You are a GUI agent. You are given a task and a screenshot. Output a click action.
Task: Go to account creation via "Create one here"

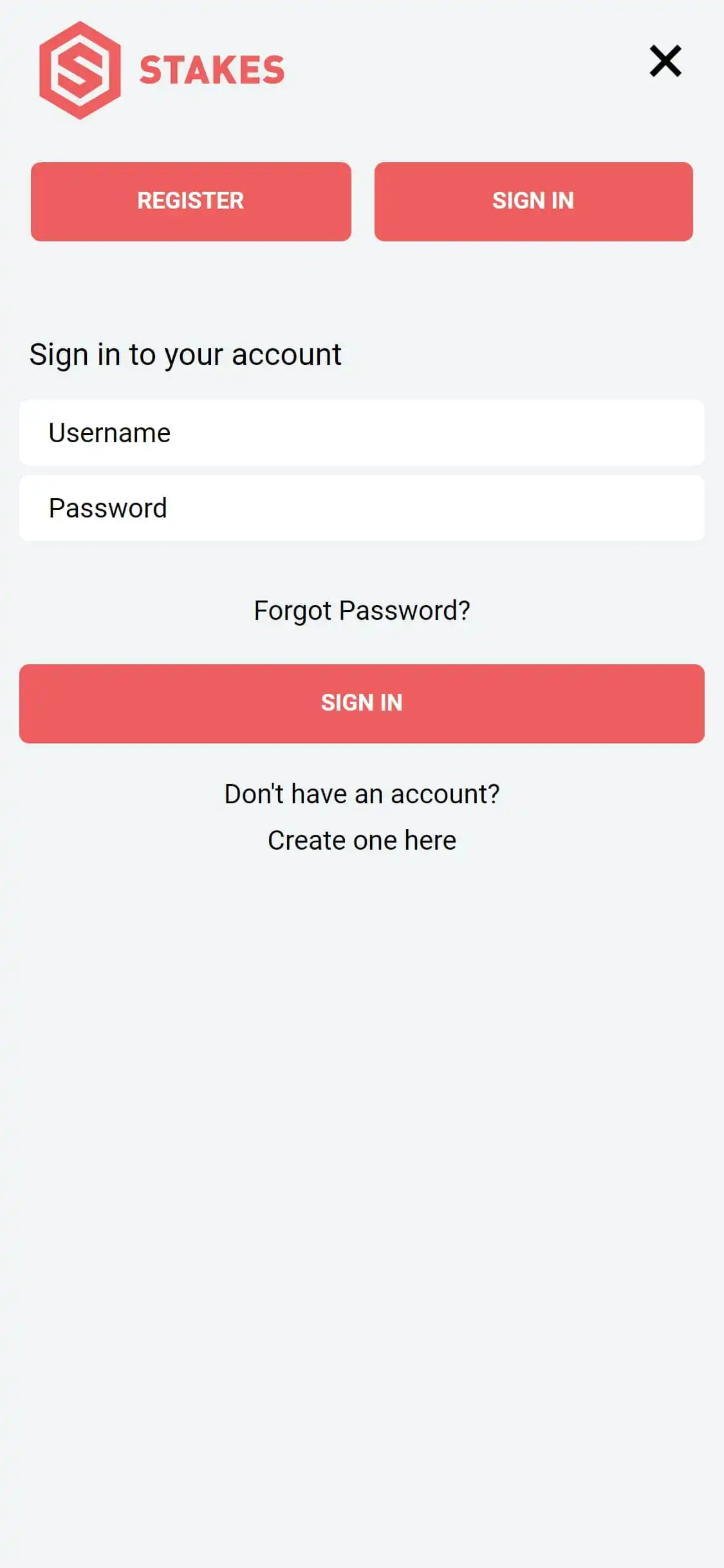point(362,840)
